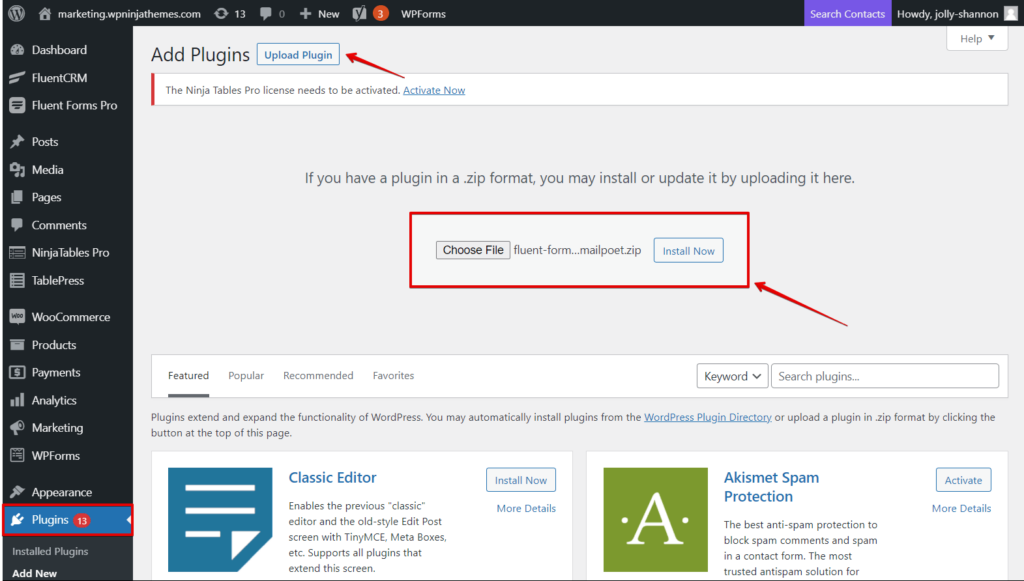The height and width of the screenshot is (581, 1024).
Task: Click the WordPress logo in admin bar
Action: (x=17, y=13)
